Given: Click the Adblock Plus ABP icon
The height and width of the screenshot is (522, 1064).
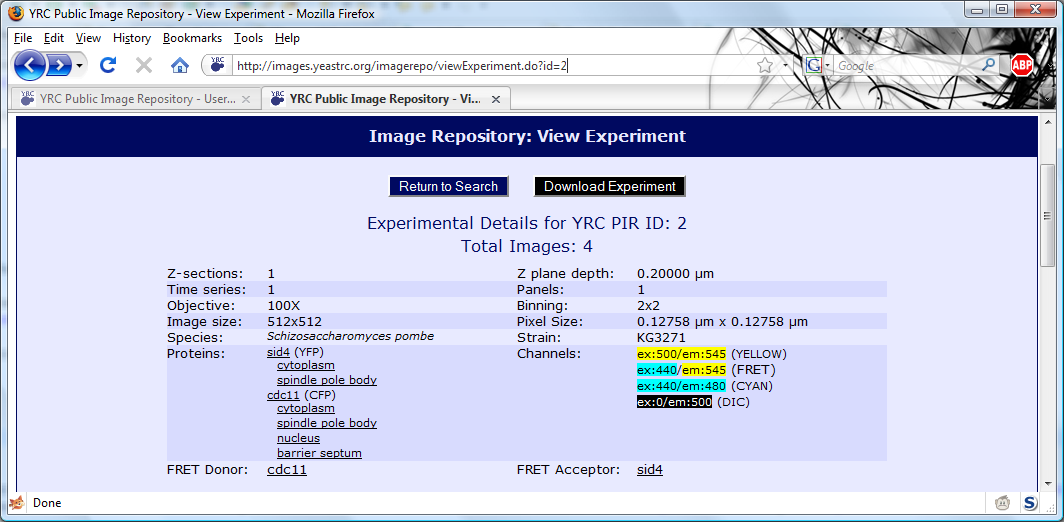Looking at the screenshot, I should [x=1021, y=66].
